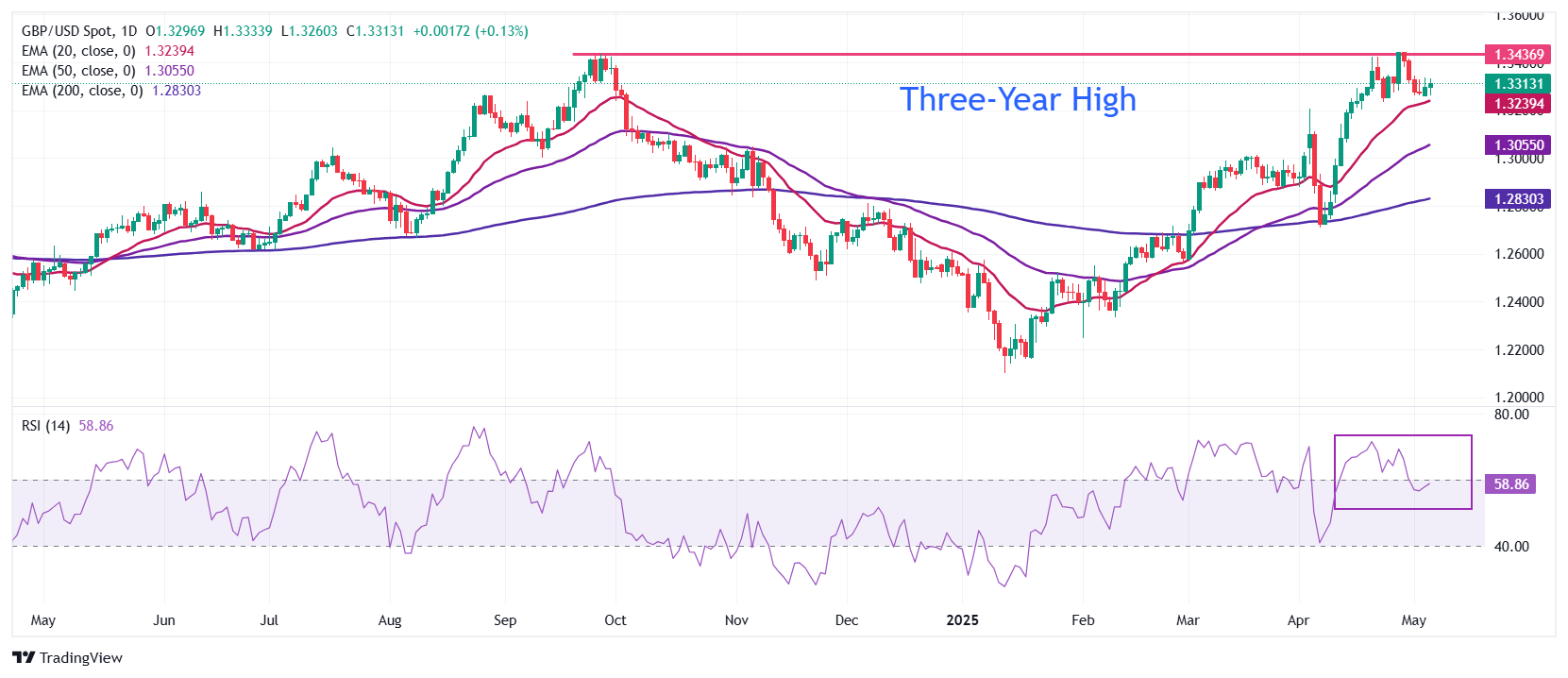Click the TradingView logo icon
Viewport: 1568px width, 678px height.
tap(24, 658)
